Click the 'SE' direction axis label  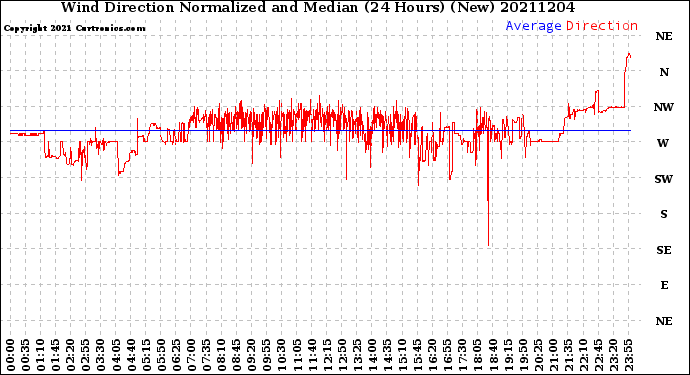664,250
